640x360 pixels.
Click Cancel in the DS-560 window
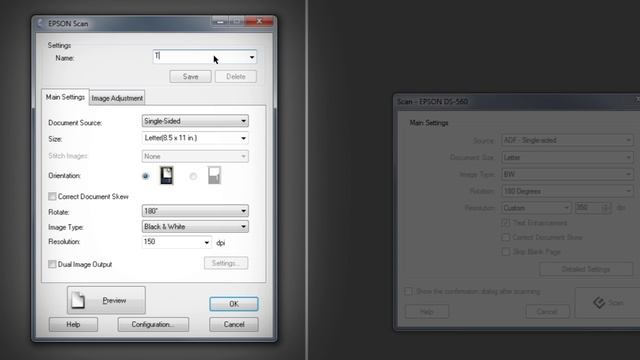[547, 312]
